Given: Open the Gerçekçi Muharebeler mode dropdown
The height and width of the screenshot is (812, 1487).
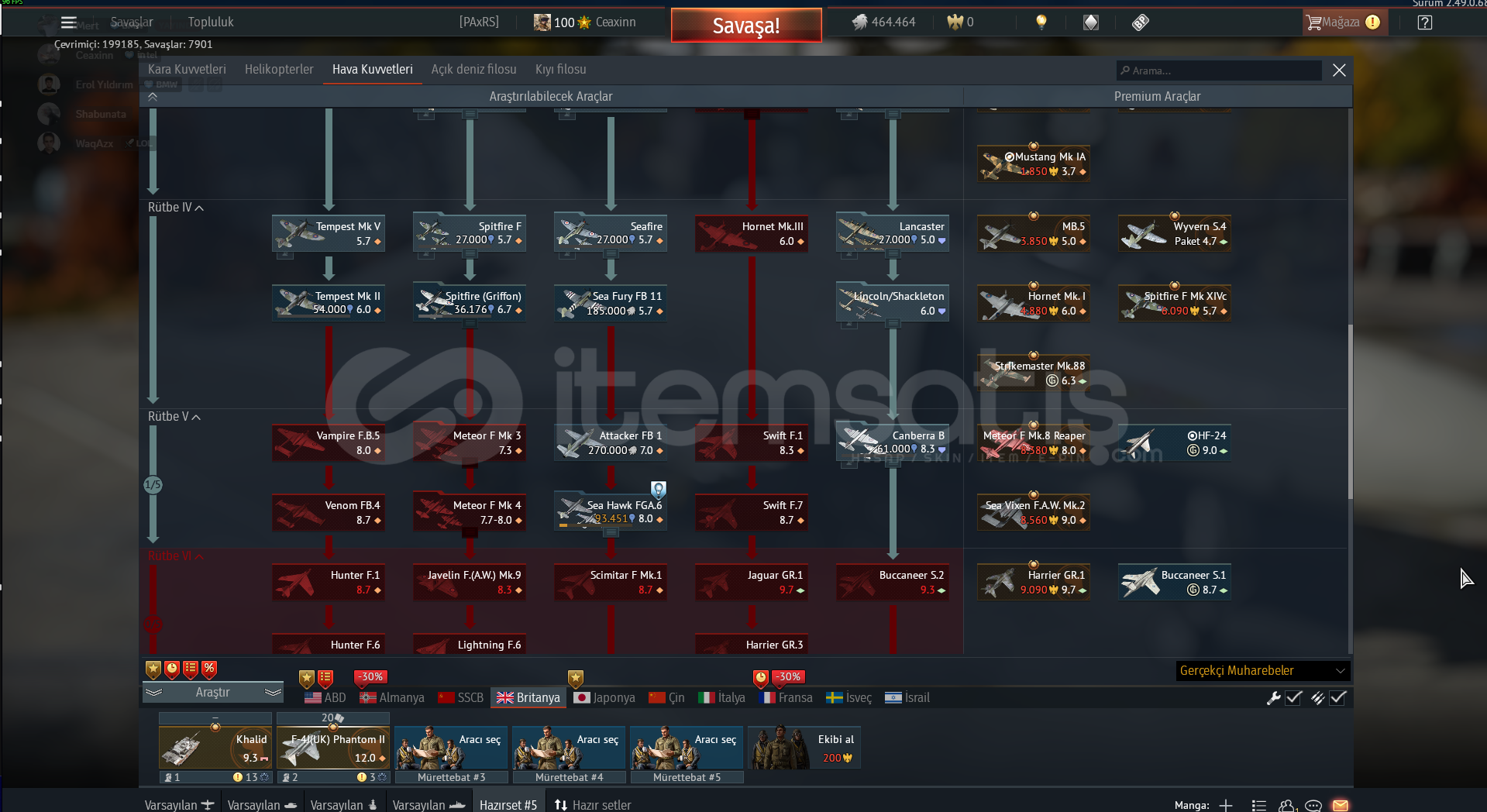Looking at the screenshot, I should point(1262,671).
